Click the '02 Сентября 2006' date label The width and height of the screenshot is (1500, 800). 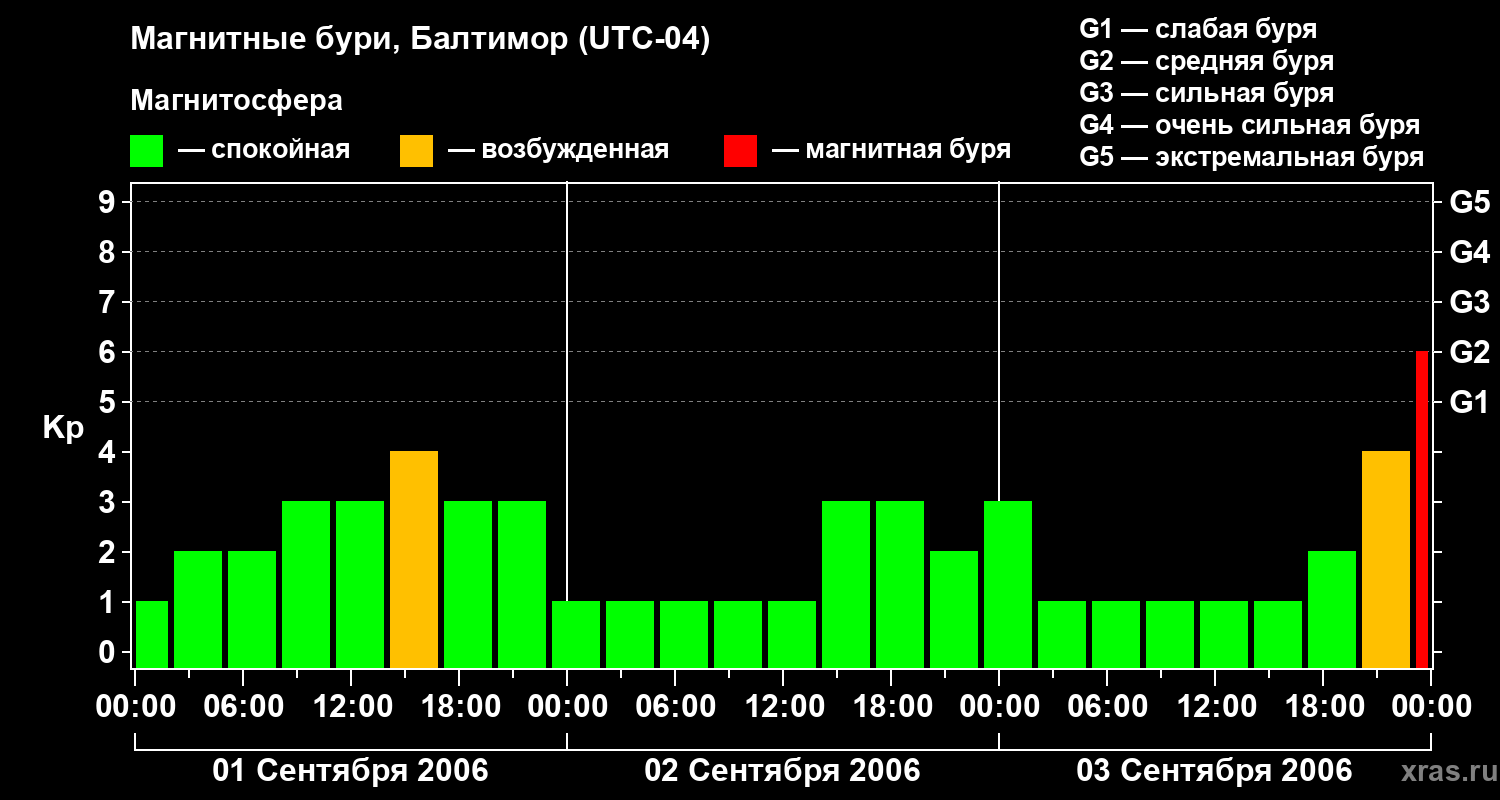pyautogui.click(x=783, y=770)
